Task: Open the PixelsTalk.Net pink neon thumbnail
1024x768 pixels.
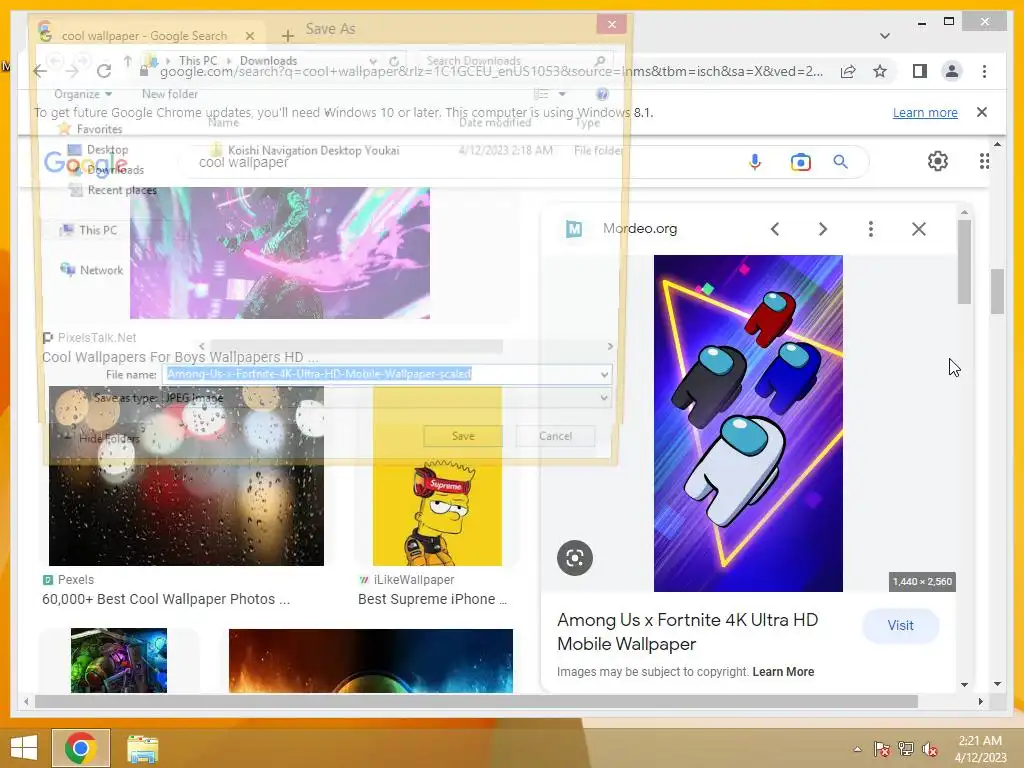Action: coord(280,253)
